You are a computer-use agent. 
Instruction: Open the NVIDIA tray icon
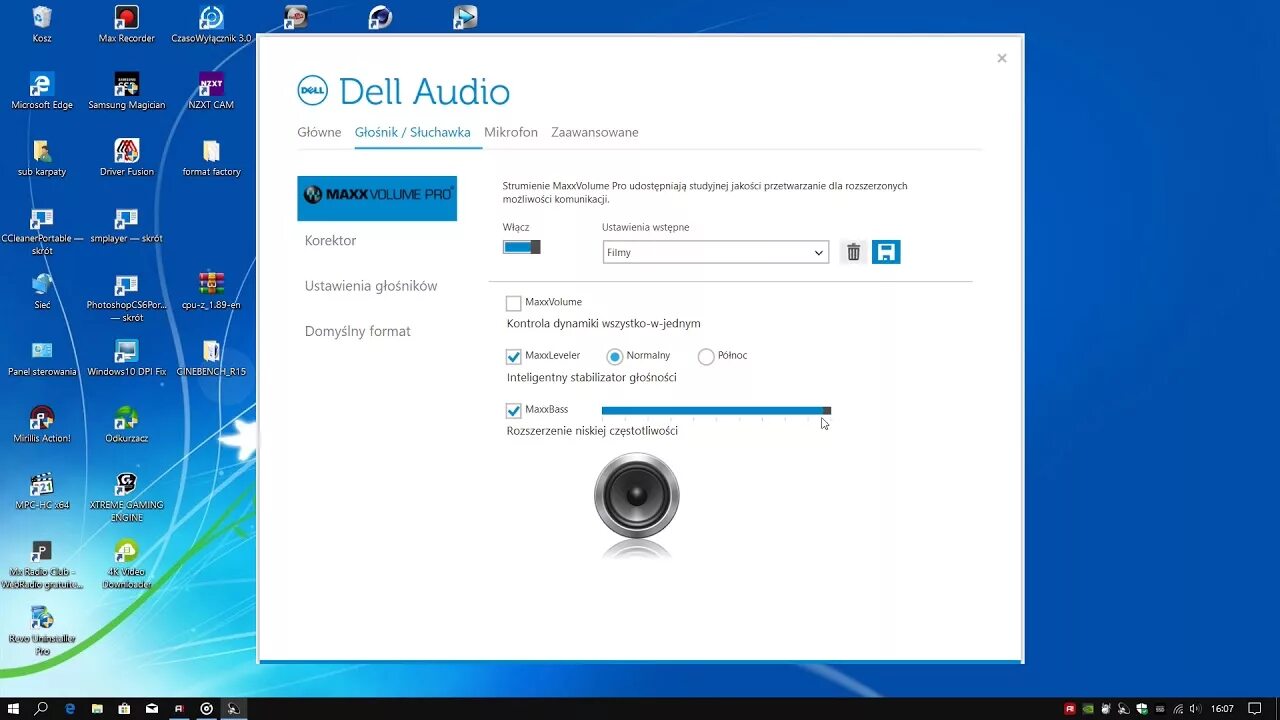click(x=1088, y=709)
